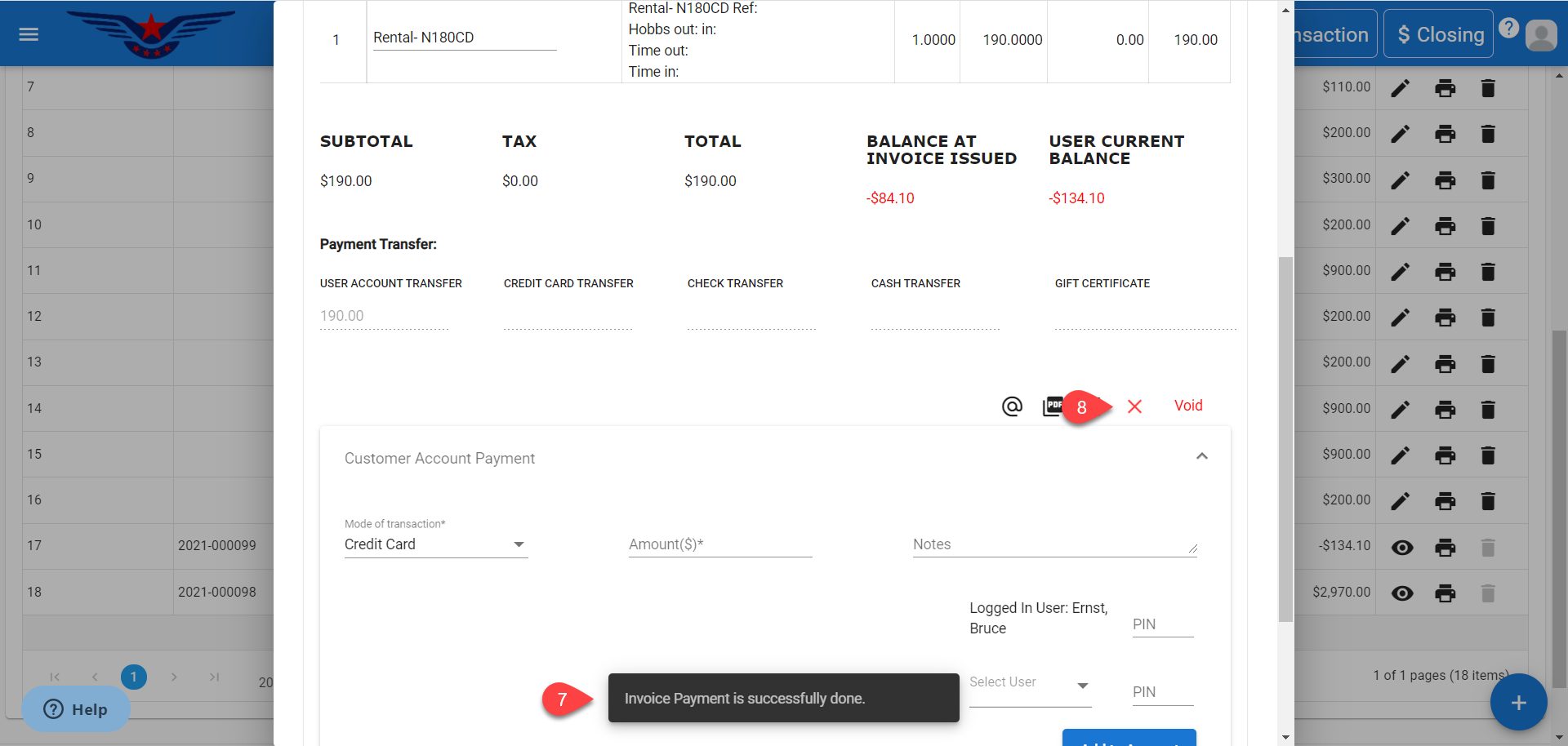View transaction 2021-000098 with eye icon
This screenshot has height=746, width=1568.
pos(1401,593)
